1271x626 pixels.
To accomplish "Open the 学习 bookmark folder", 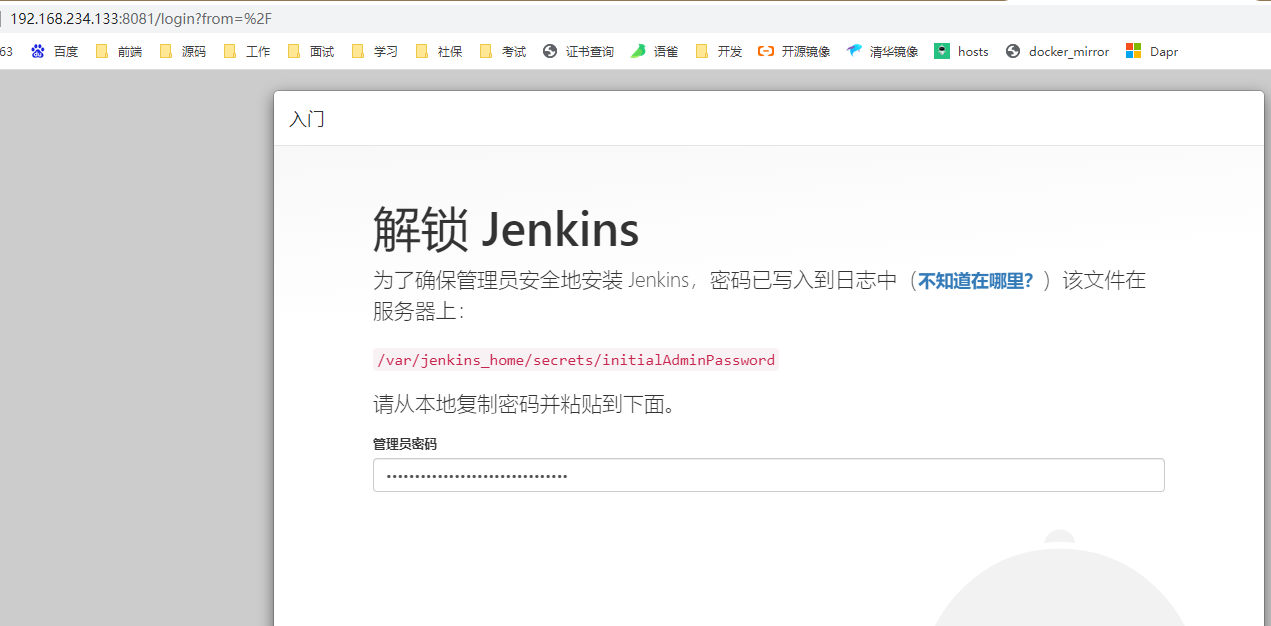I will (374, 51).
